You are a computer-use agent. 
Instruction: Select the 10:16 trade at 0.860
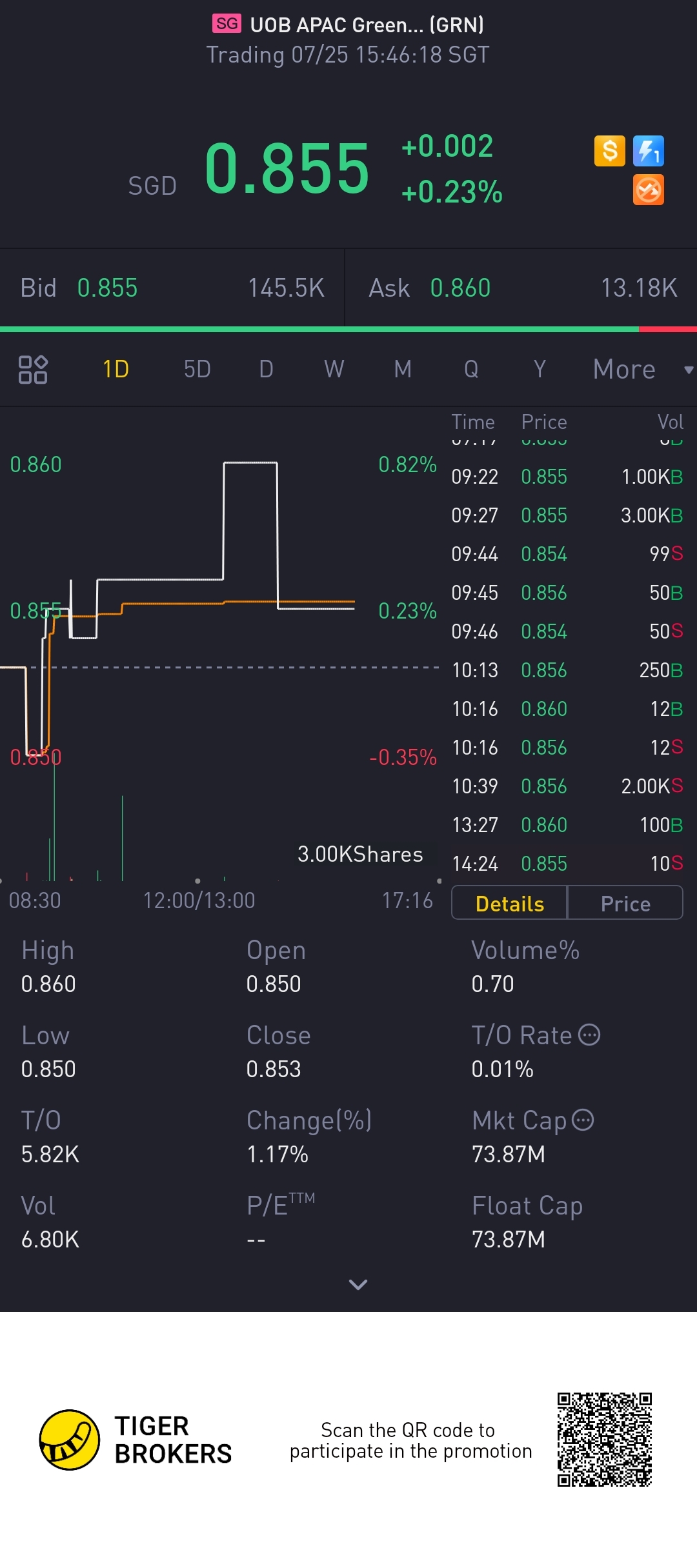567,709
